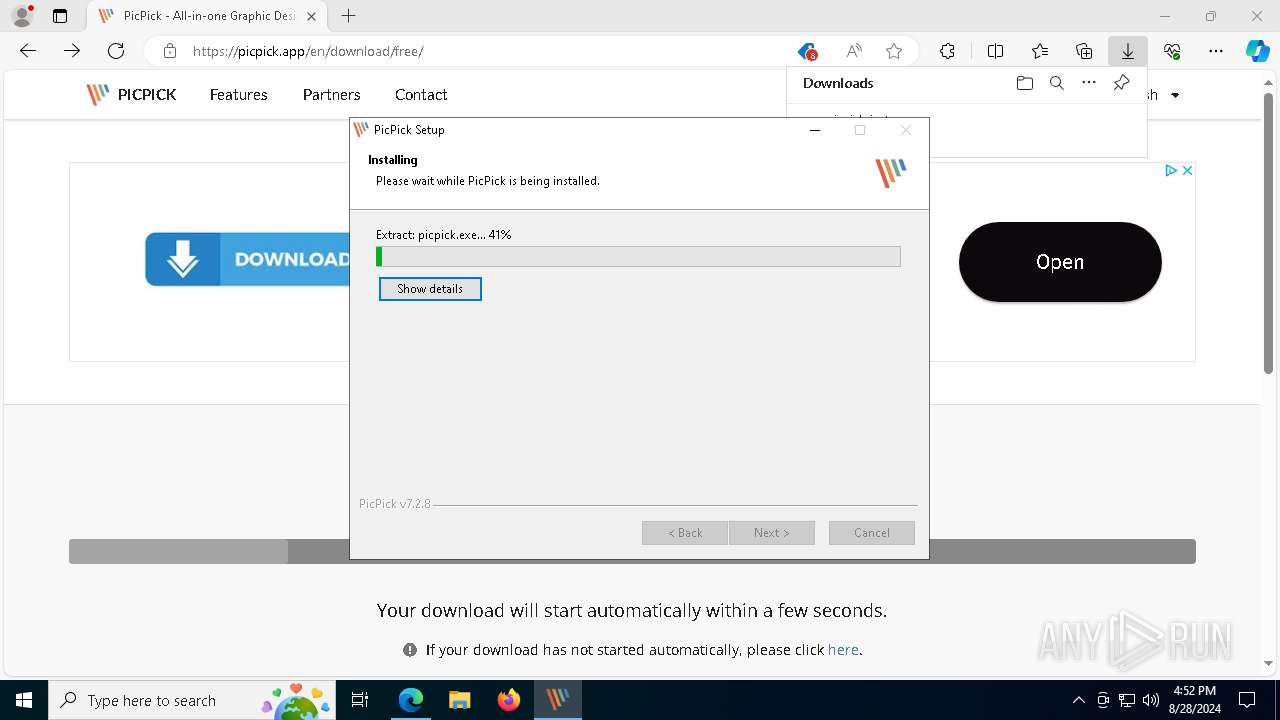1280x720 pixels.
Task: Expand language dropdown arrow on site
Action: (x=1175, y=95)
